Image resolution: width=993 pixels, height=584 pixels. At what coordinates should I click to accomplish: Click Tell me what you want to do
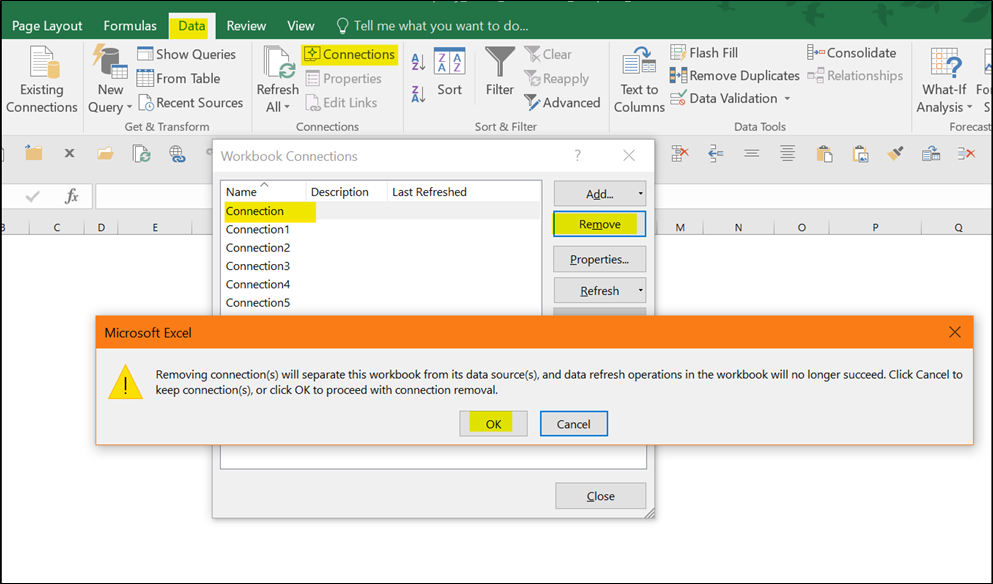pos(433,26)
